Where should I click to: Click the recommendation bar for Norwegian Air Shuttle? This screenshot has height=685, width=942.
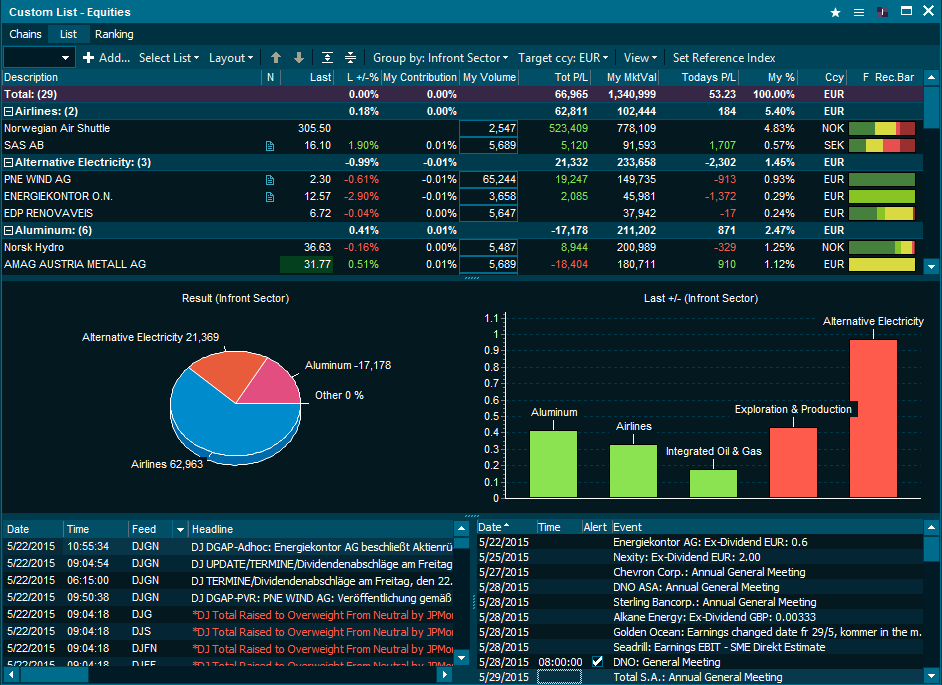[882, 129]
